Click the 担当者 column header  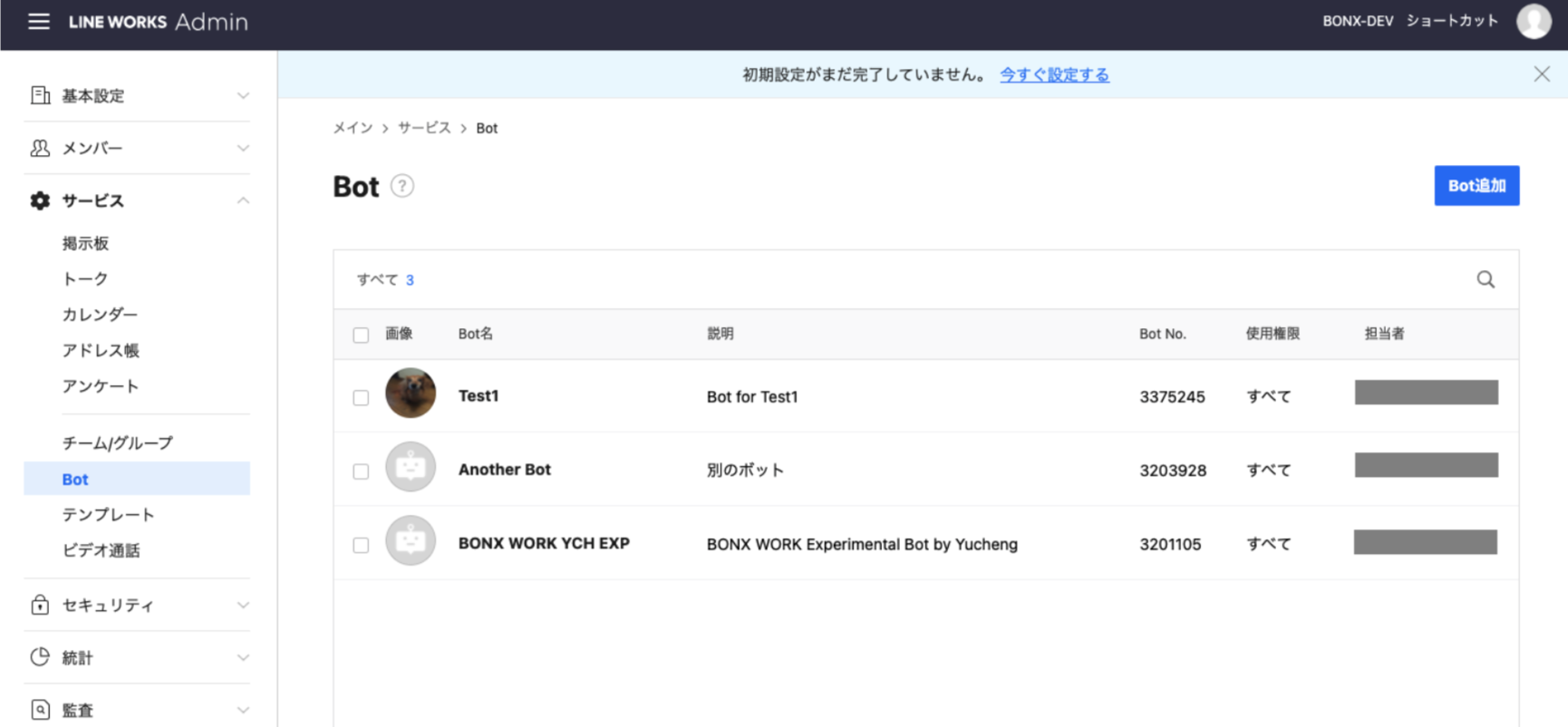click(x=1385, y=334)
